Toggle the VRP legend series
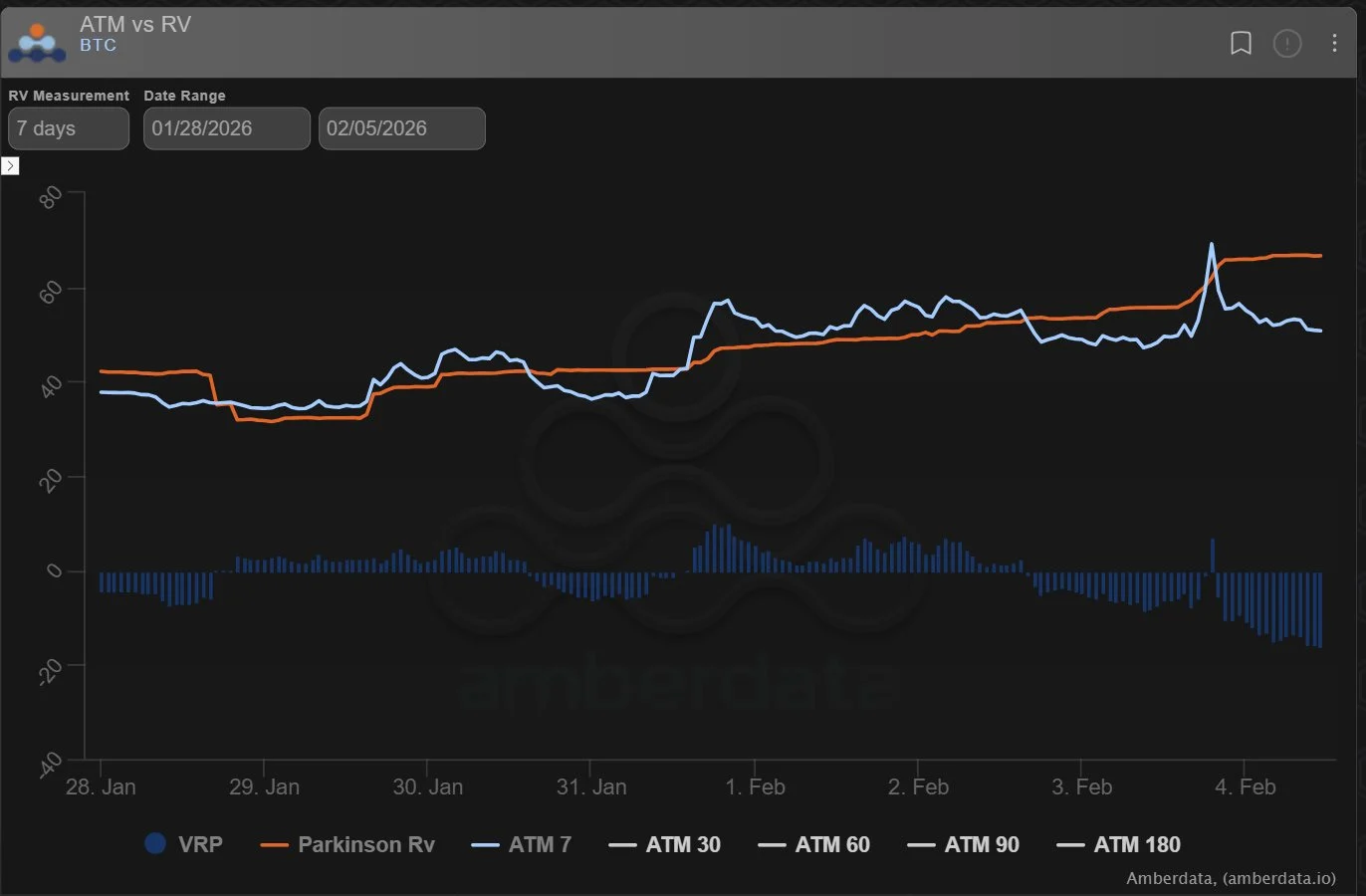This screenshot has height=896, width=1366. pos(183,844)
